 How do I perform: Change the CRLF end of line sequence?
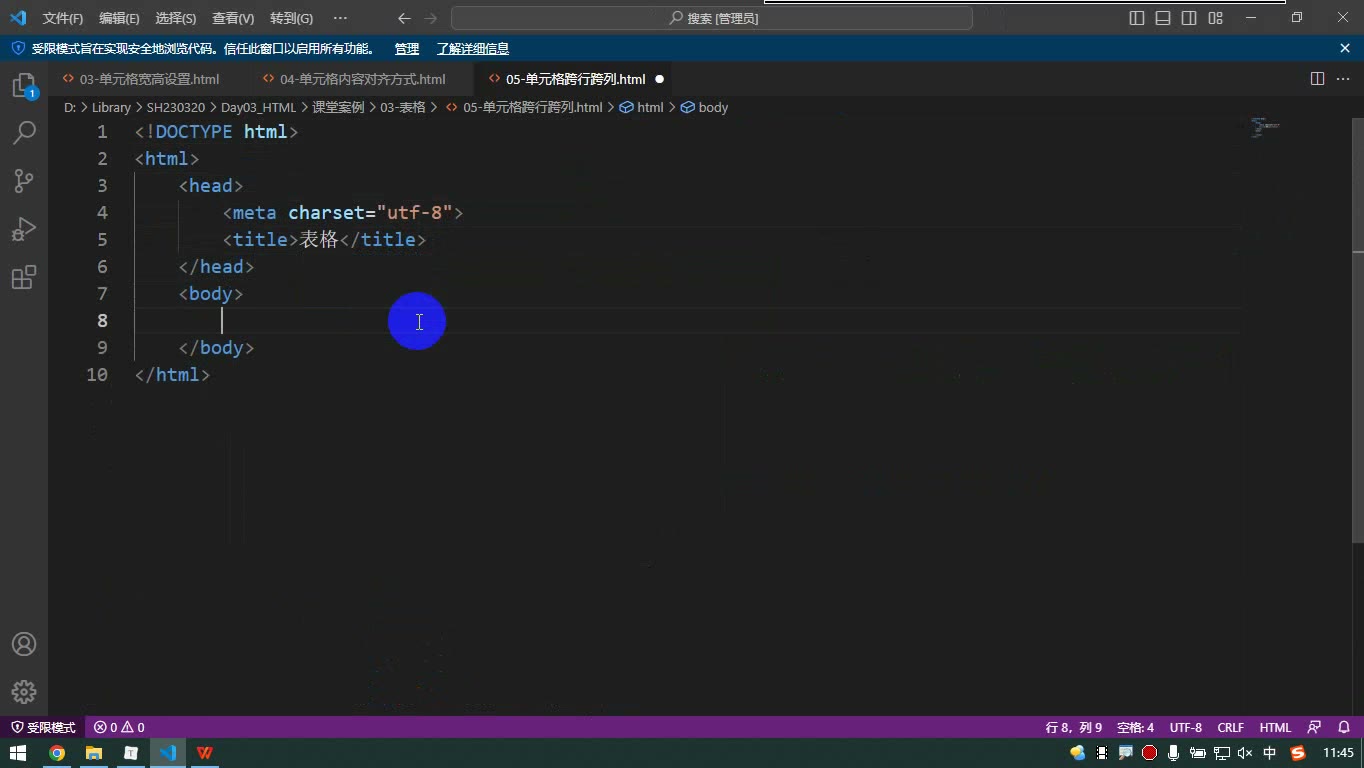pyautogui.click(x=1231, y=727)
